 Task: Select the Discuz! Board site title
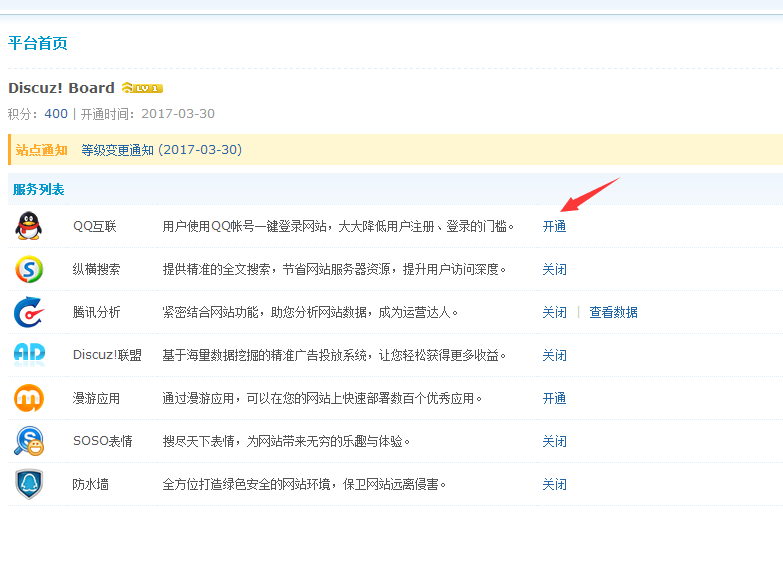(61, 88)
